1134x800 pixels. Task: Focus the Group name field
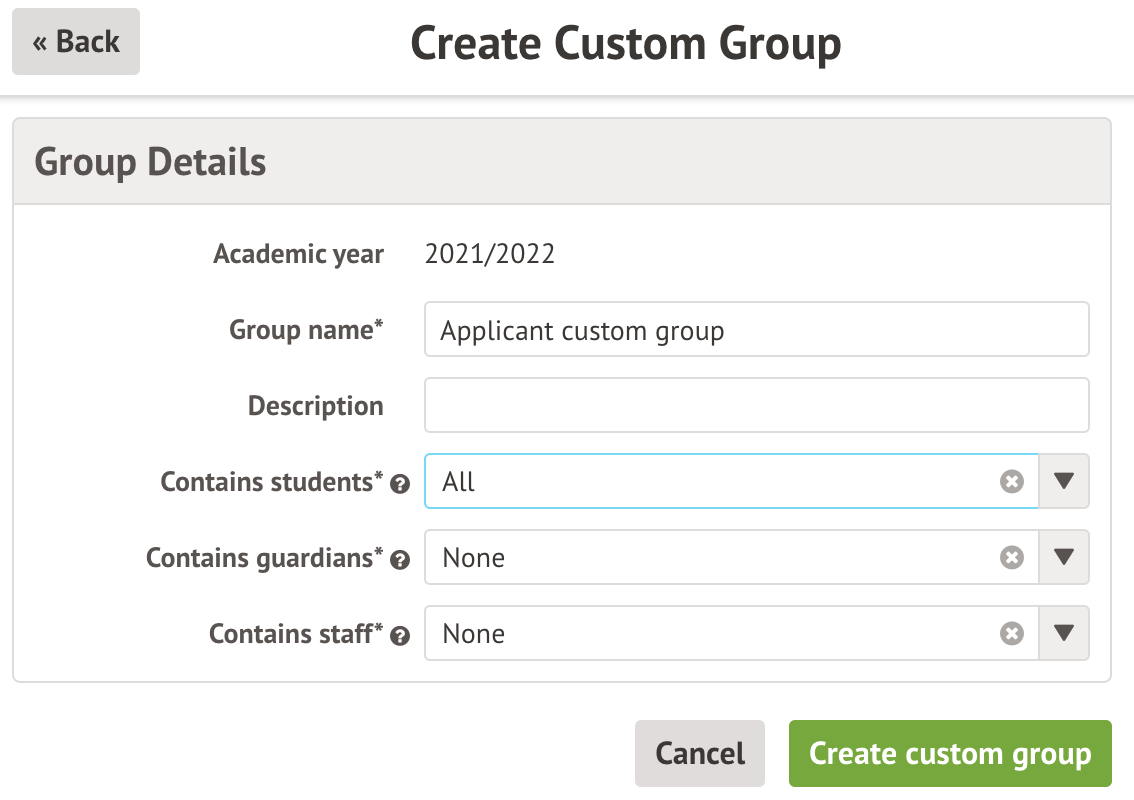pyautogui.click(x=756, y=329)
